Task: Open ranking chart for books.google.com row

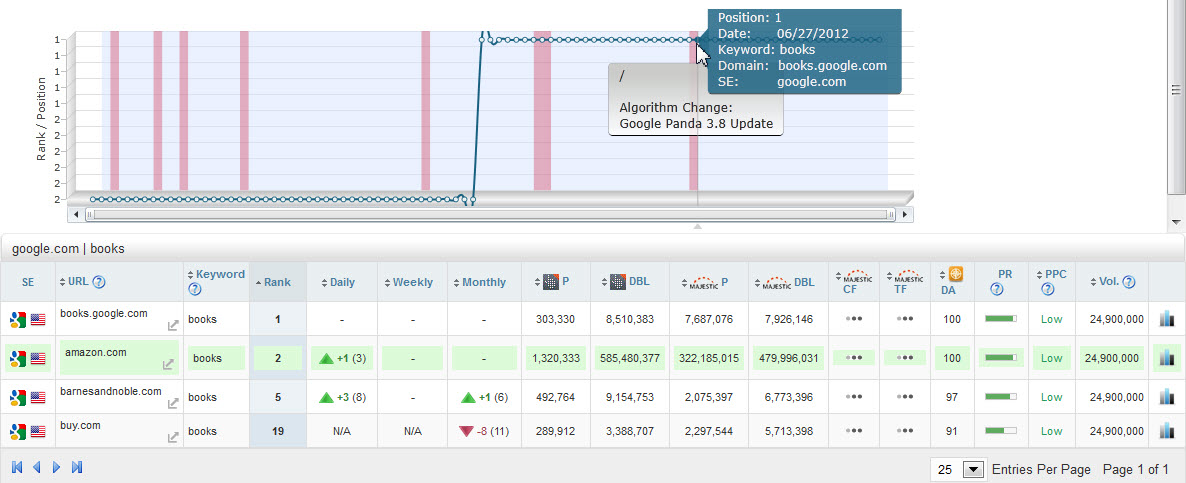Action: click(x=1166, y=319)
